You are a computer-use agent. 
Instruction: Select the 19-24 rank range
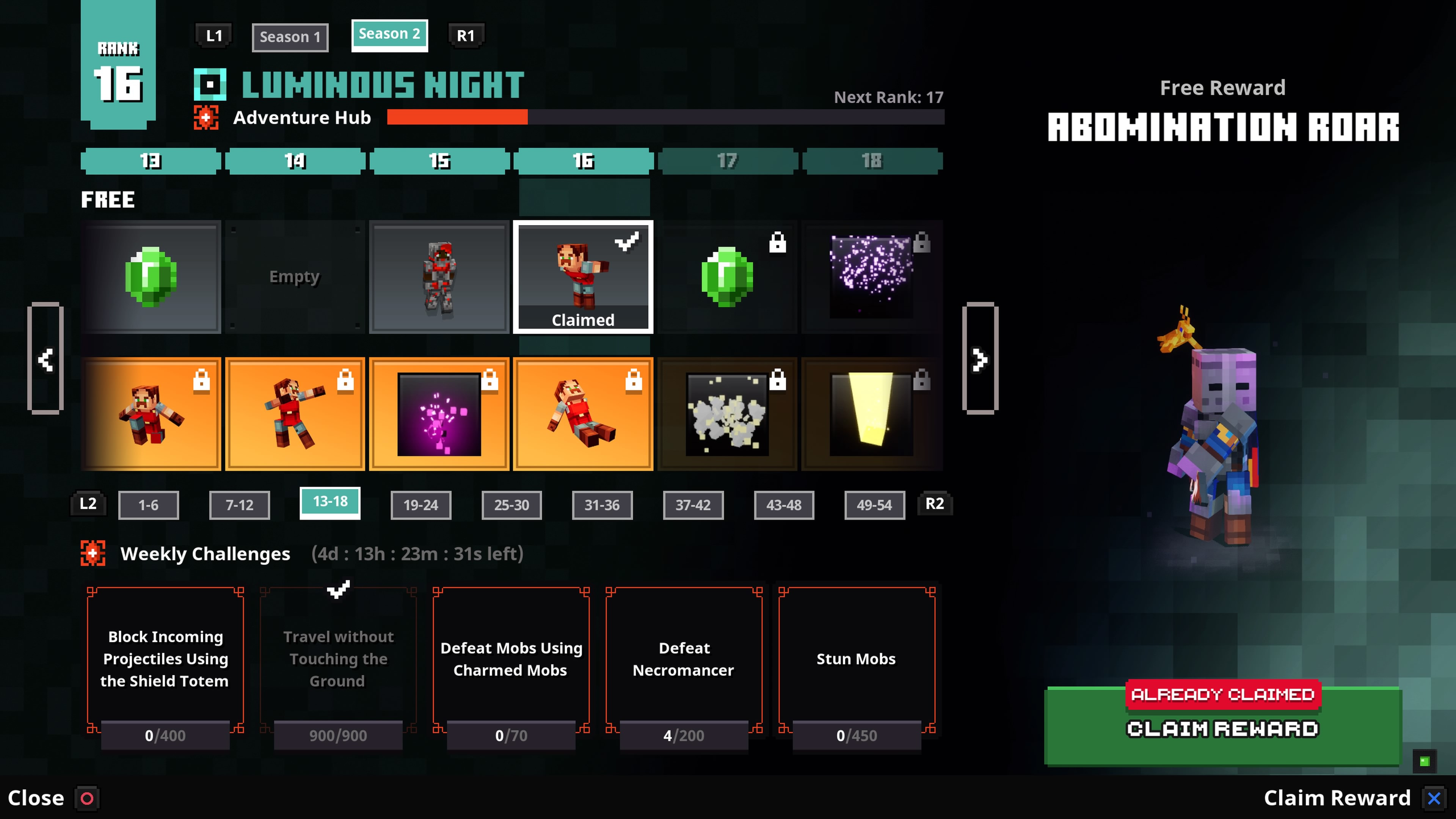(x=421, y=504)
